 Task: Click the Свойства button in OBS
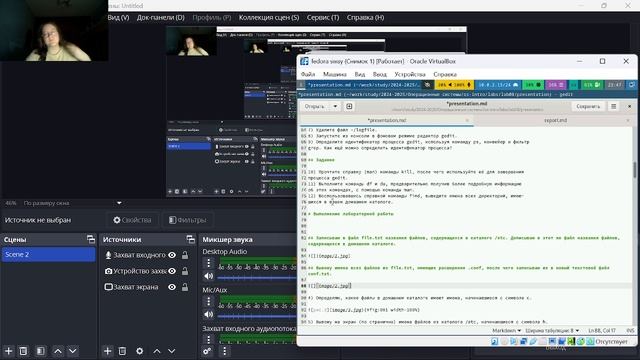[133, 220]
